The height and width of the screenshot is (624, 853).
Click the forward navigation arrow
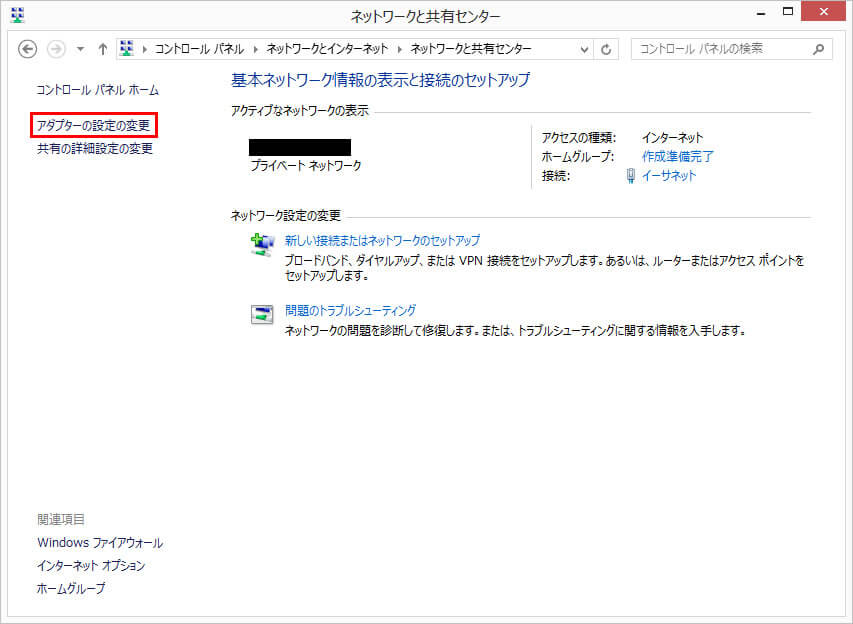click(55, 49)
